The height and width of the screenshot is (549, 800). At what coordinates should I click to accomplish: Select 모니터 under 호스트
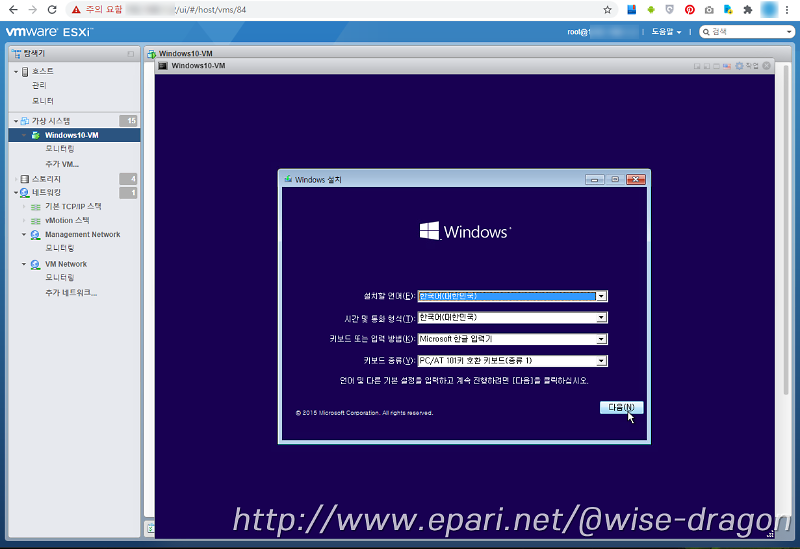[43, 101]
